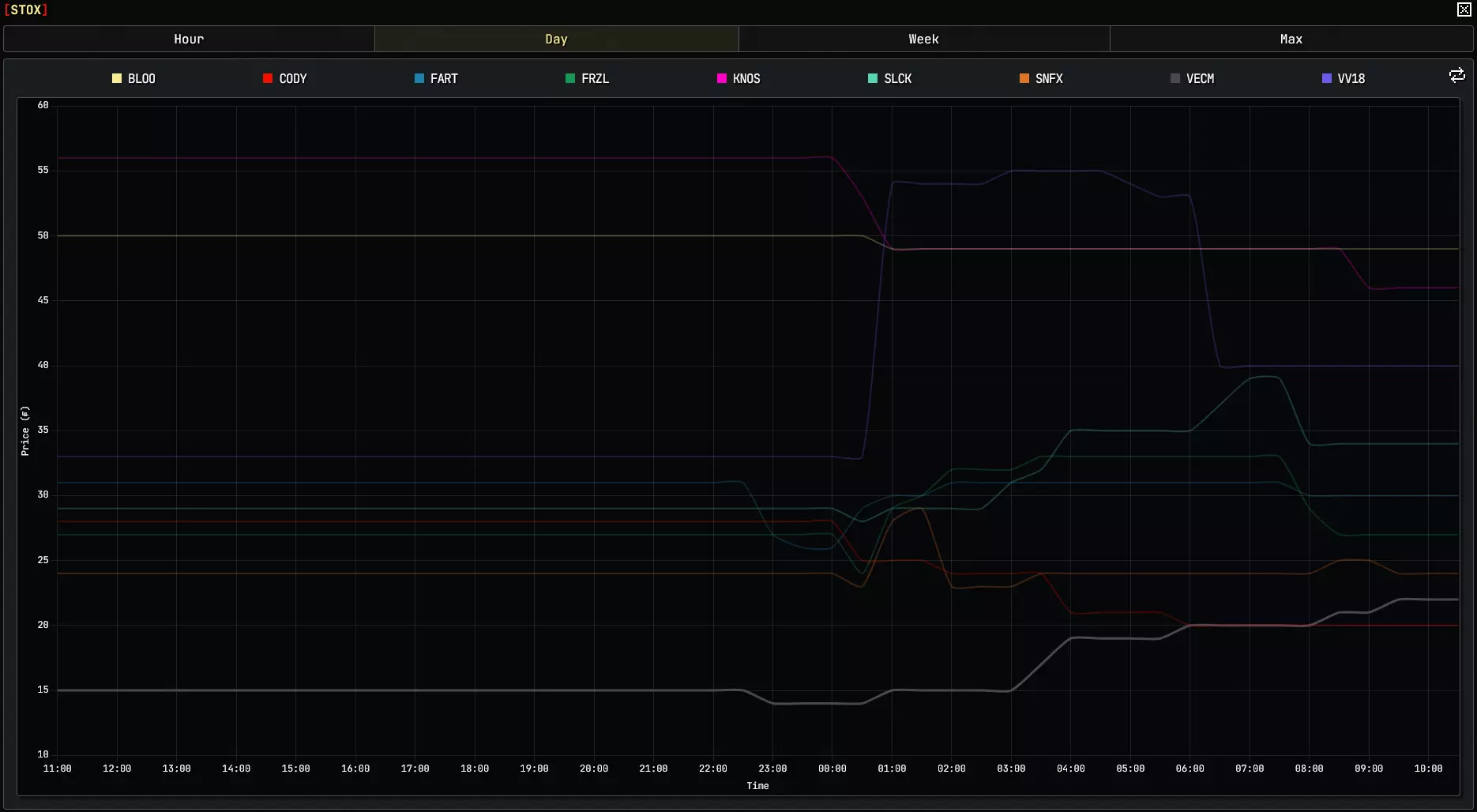Image resolution: width=1477 pixels, height=812 pixels.
Task: Toggle BLOO series in legend
Action: pyautogui.click(x=133, y=78)
